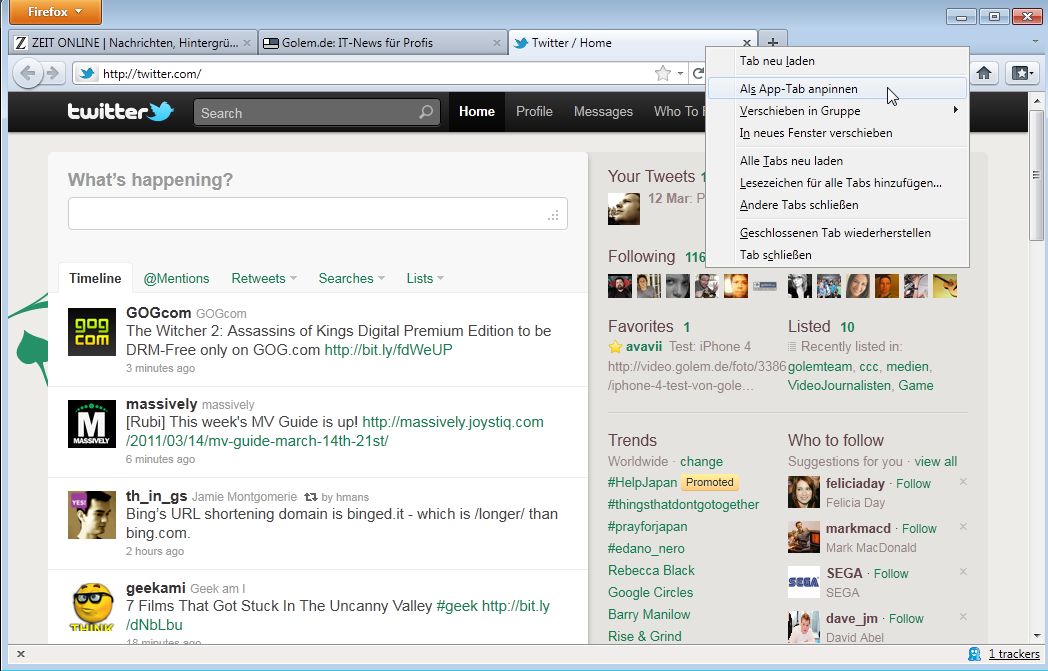Click the forward navigation arrow
The image size is (1048, 671).
[x=53, y=73]
